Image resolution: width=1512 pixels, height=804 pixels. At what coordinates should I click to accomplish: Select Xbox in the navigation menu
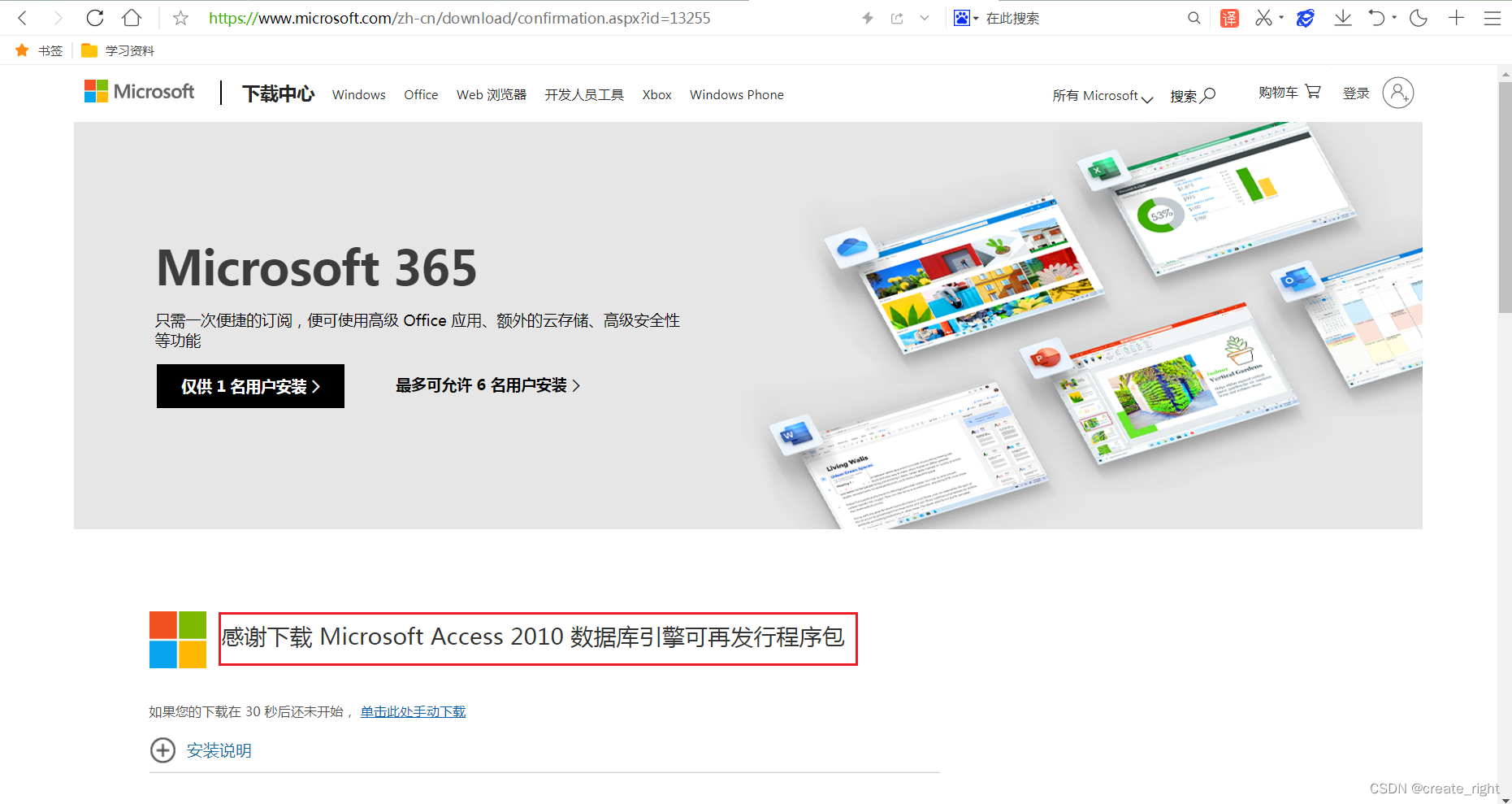click(x=656, y=95)
